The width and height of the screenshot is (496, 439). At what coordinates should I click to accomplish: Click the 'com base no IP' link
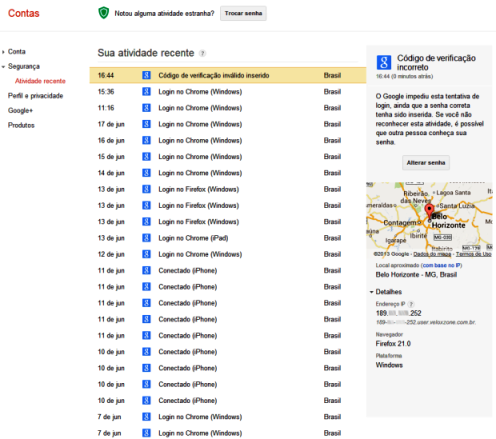441,265
